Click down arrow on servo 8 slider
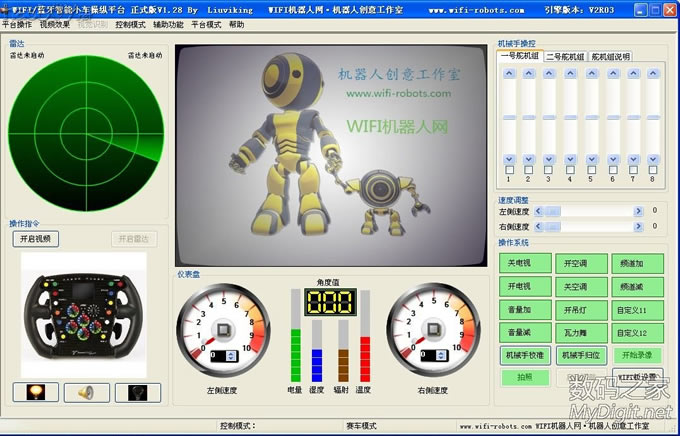This screenshot has width=680, height=436. point(652,160)
